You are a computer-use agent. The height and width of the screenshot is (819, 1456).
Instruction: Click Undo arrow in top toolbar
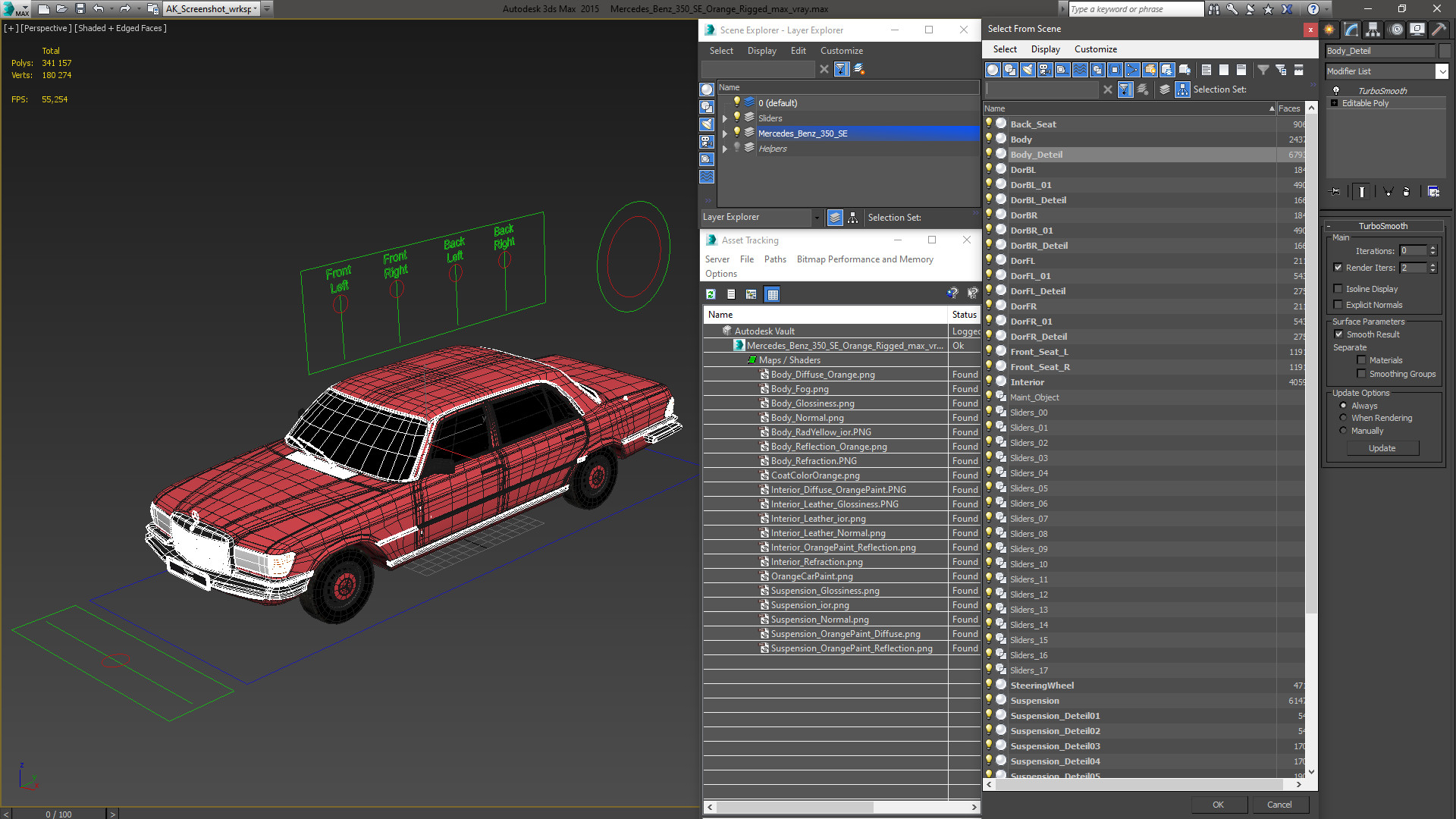coord(98,9)
